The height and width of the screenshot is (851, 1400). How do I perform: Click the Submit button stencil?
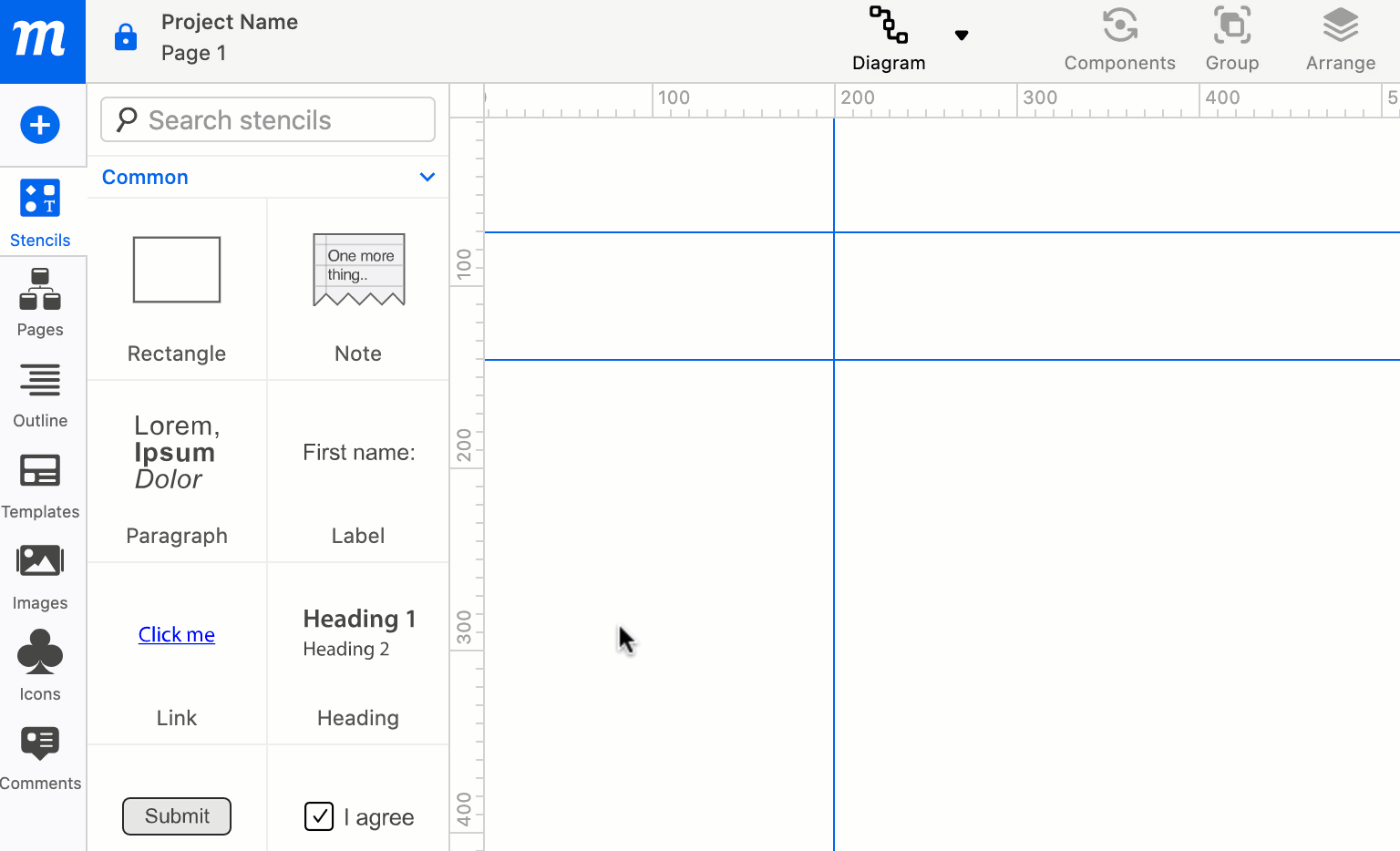click(176, 816)
